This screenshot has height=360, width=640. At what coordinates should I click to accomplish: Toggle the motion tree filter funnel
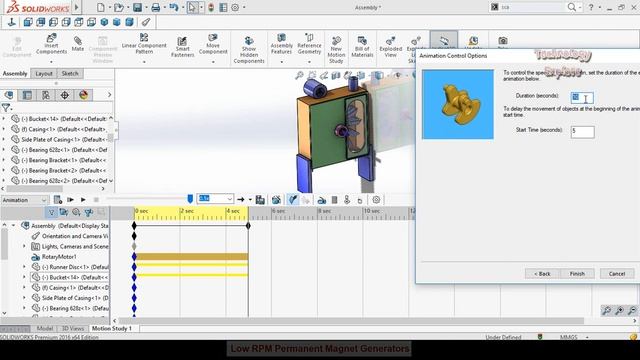(51, 212)
